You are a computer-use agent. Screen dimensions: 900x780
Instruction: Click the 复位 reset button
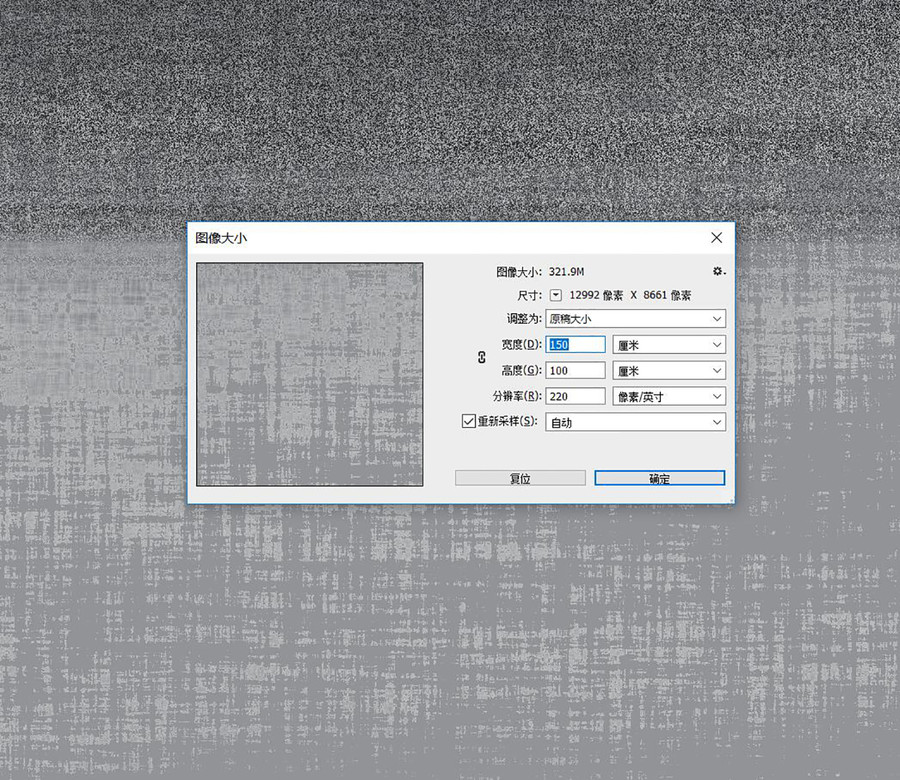[520, 478]
